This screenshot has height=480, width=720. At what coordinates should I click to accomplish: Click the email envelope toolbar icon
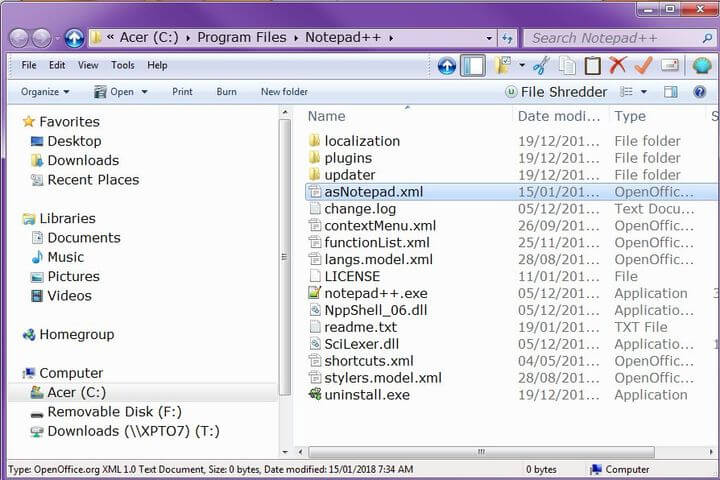tap(670, 65)
